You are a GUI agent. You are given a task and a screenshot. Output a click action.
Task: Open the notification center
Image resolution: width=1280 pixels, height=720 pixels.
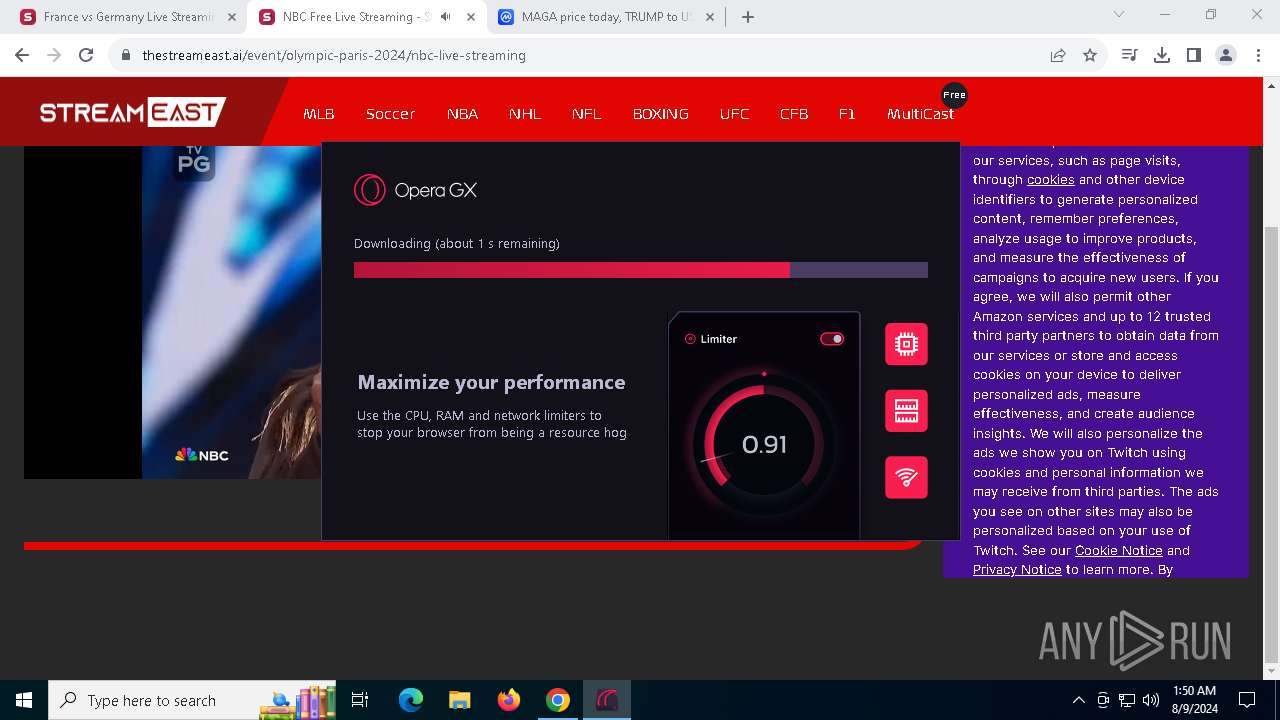coord(1247,700)
